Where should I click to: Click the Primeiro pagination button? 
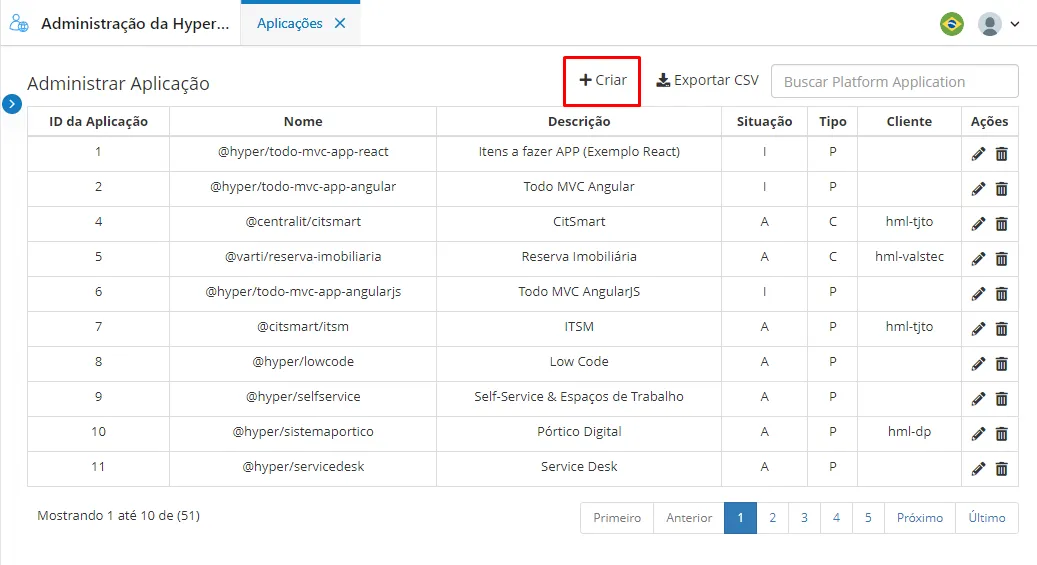point(616,518)
